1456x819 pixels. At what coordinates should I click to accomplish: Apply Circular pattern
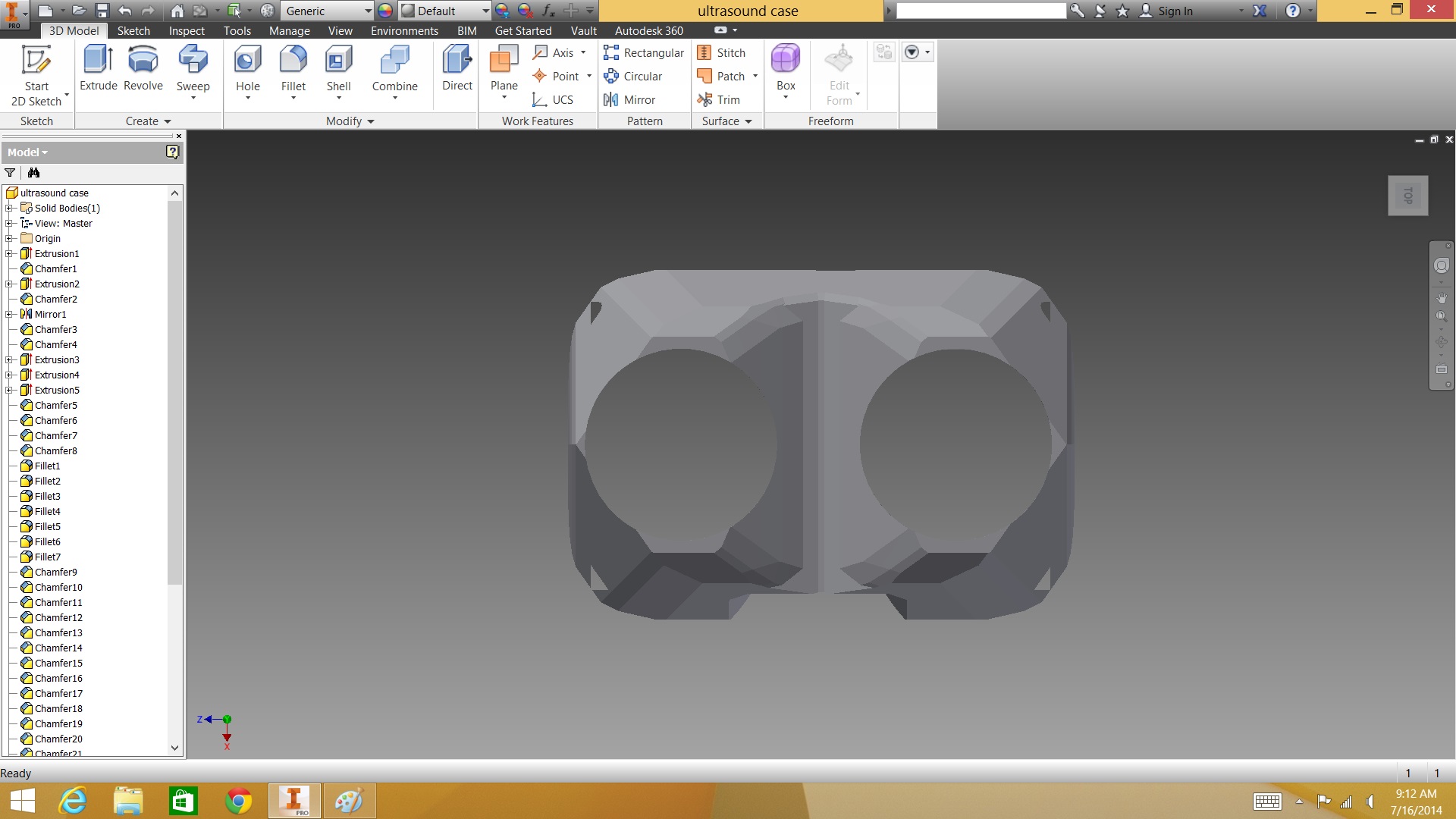coord(632,76)
